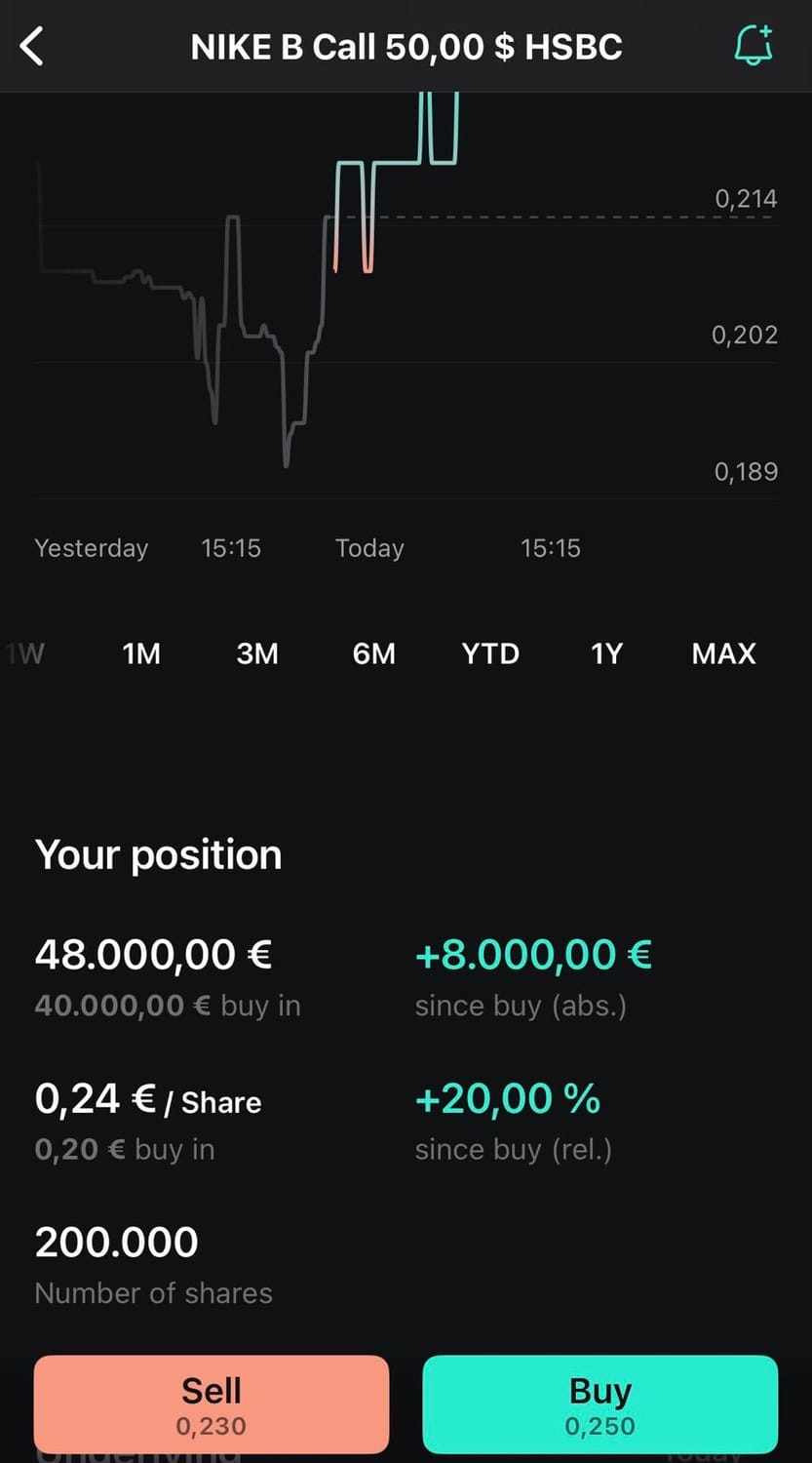Viewport: 812px width, 1463px height.
Task: Tap the back arrow icon
Action: tap(32, 46)
